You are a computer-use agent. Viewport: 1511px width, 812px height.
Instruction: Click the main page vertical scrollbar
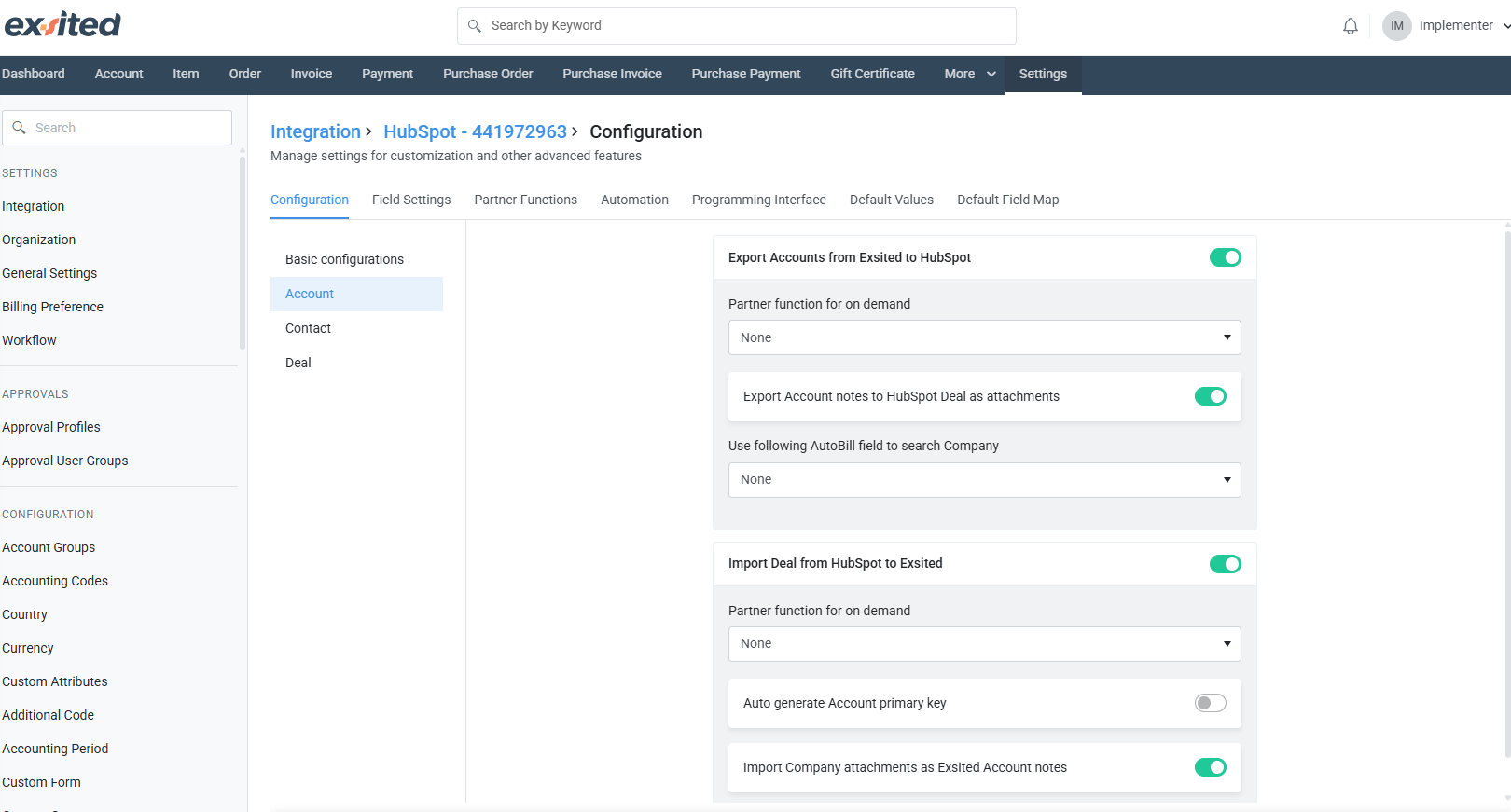(x=1507, y=494)
